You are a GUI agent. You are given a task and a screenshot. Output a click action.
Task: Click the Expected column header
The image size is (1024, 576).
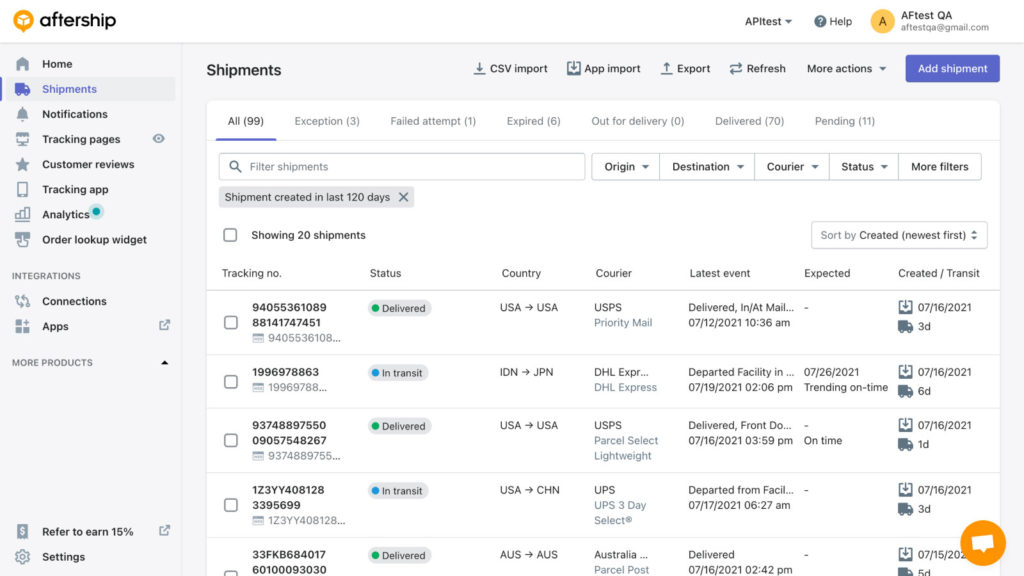(827, 273)
